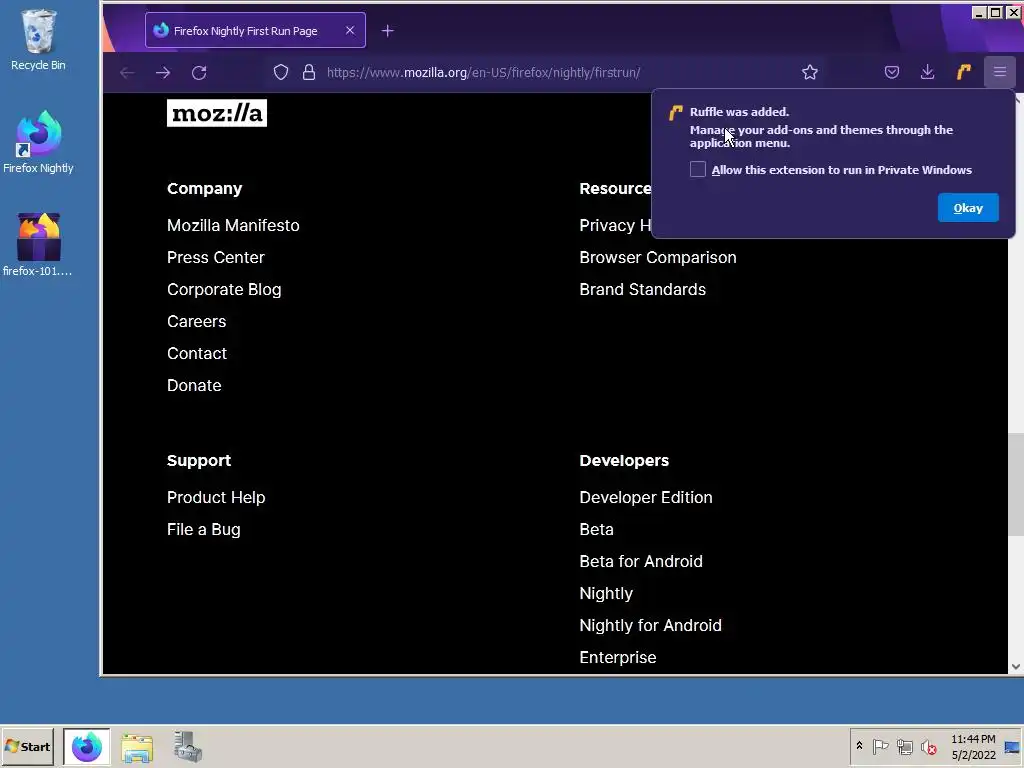Open the Downloads panel
This screenshot has width=1024, height=768.
(927, 72)
